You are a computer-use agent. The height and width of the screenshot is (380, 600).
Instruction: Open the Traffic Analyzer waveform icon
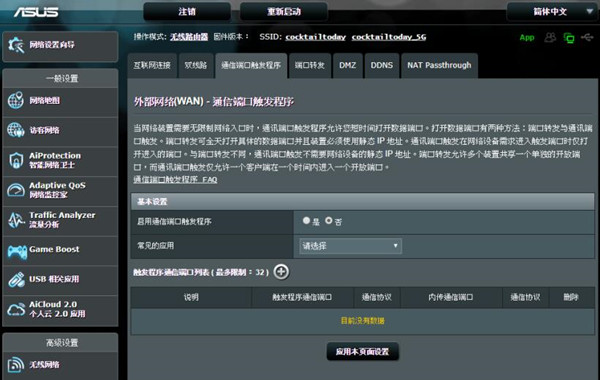coord(16,220)
